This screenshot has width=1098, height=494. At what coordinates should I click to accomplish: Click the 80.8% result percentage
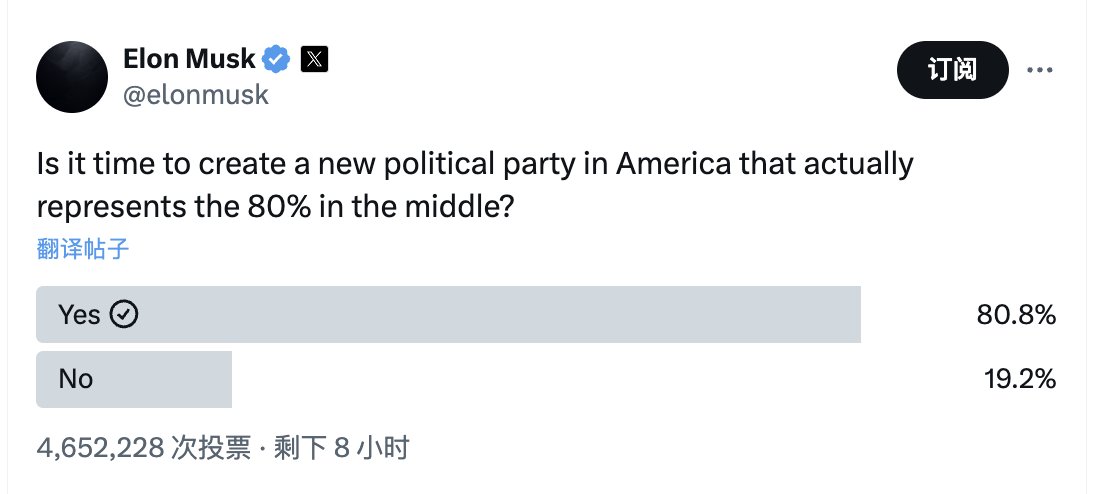click(x=1016, y=315)
